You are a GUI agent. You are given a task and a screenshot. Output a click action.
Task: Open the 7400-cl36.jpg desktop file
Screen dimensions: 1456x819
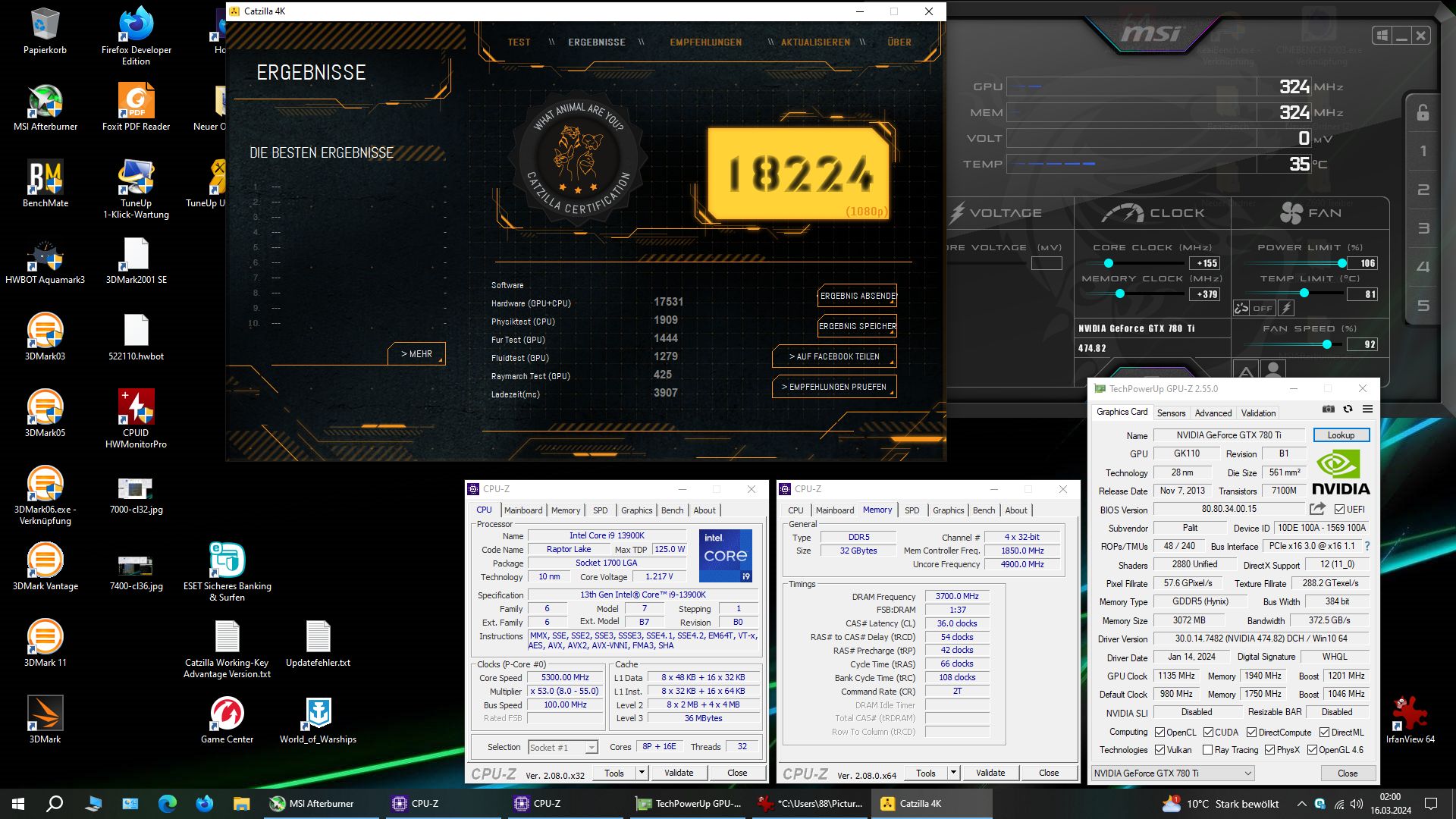click(136, 571)
